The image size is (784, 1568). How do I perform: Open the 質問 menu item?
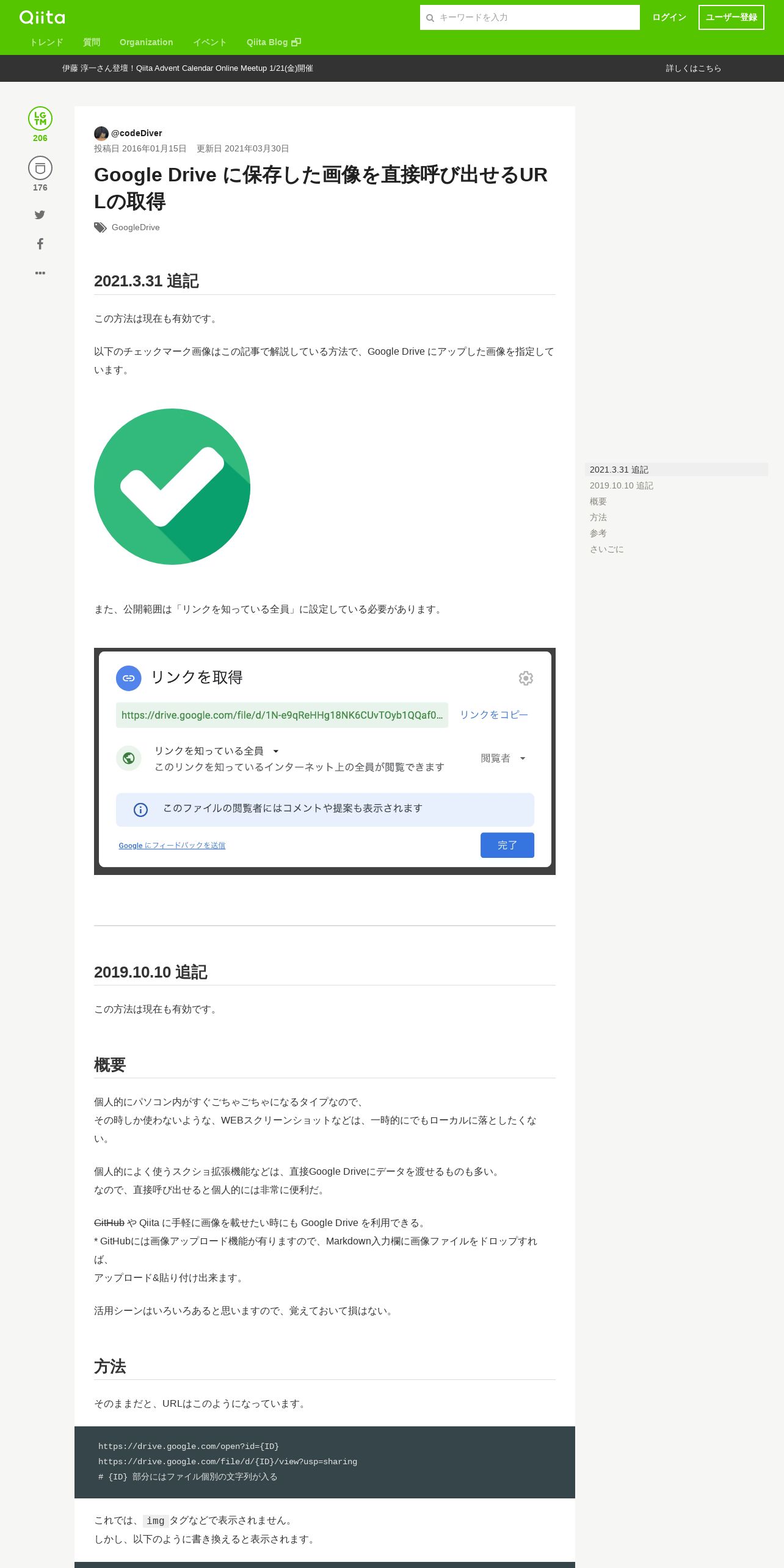[92, 42]
